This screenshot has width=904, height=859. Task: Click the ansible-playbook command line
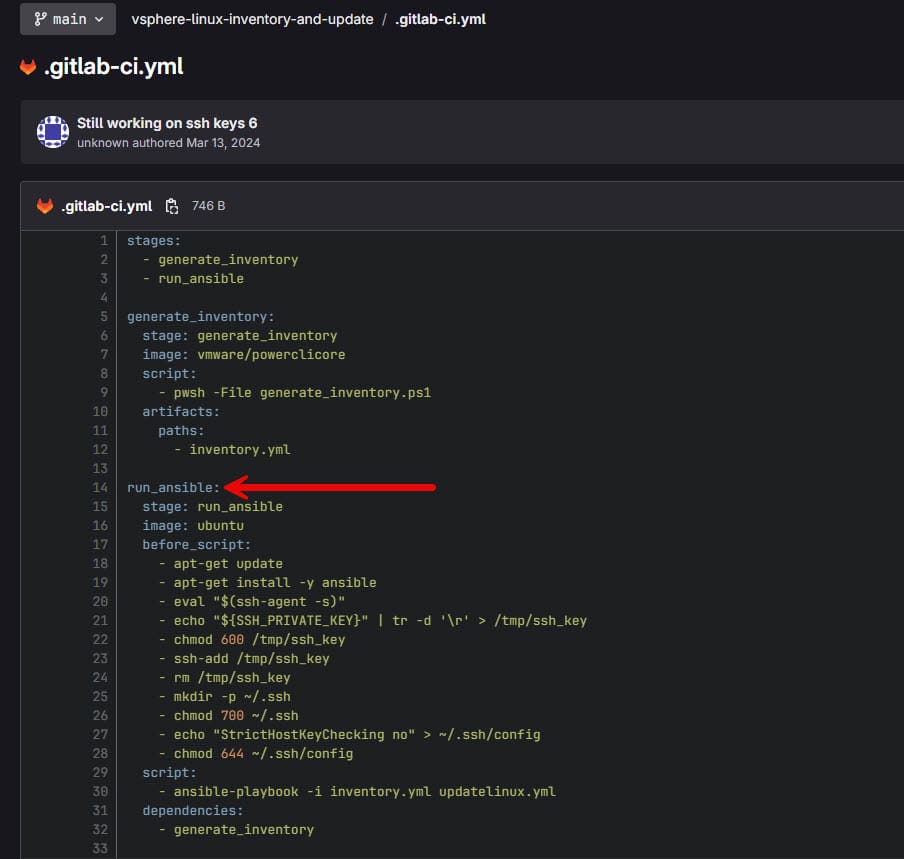point(364,792)
